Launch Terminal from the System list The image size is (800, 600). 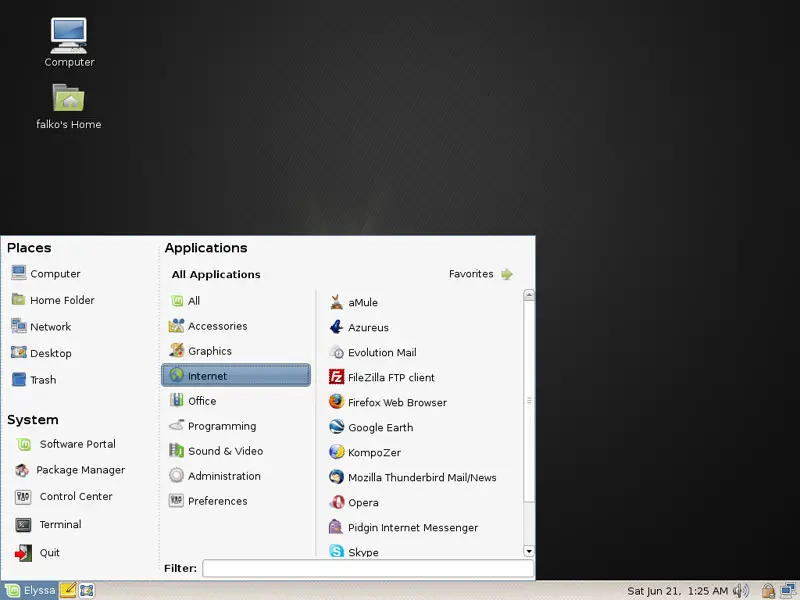tap(48, 524)
